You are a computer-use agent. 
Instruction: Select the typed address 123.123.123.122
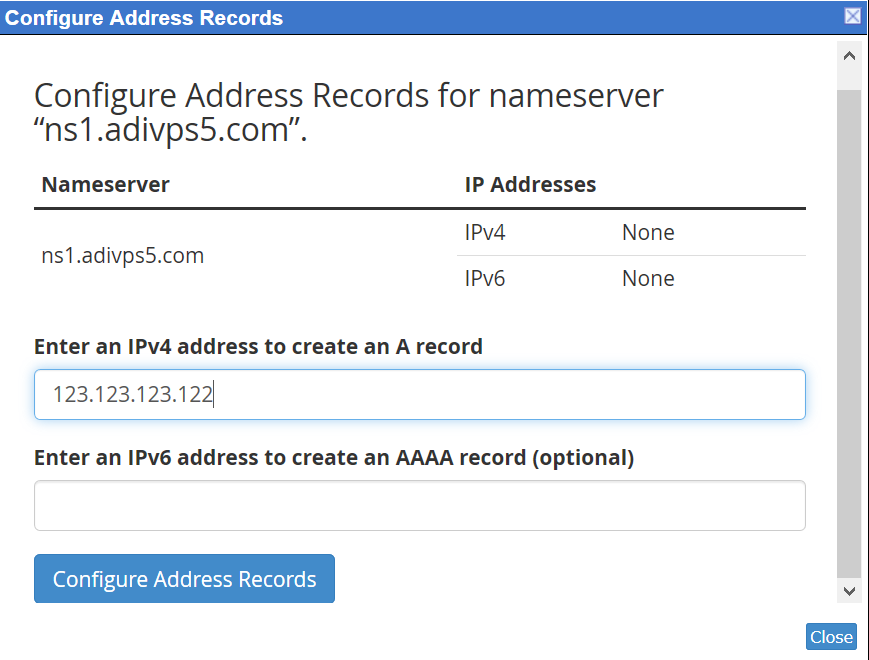click(x=130, y=394)
